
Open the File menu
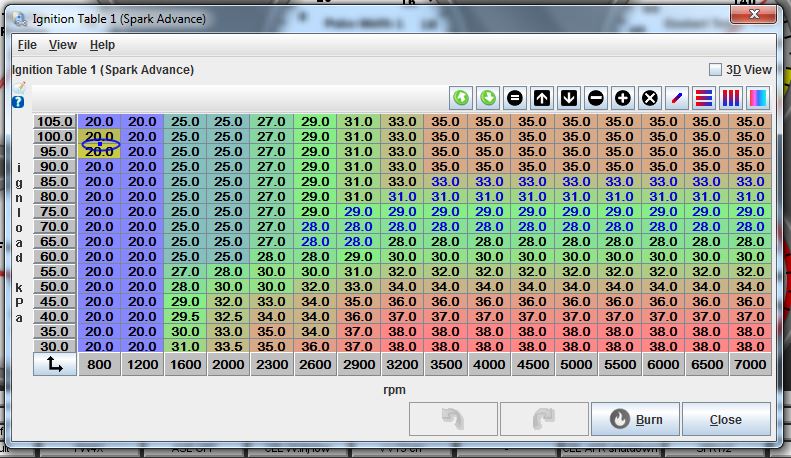27,45
